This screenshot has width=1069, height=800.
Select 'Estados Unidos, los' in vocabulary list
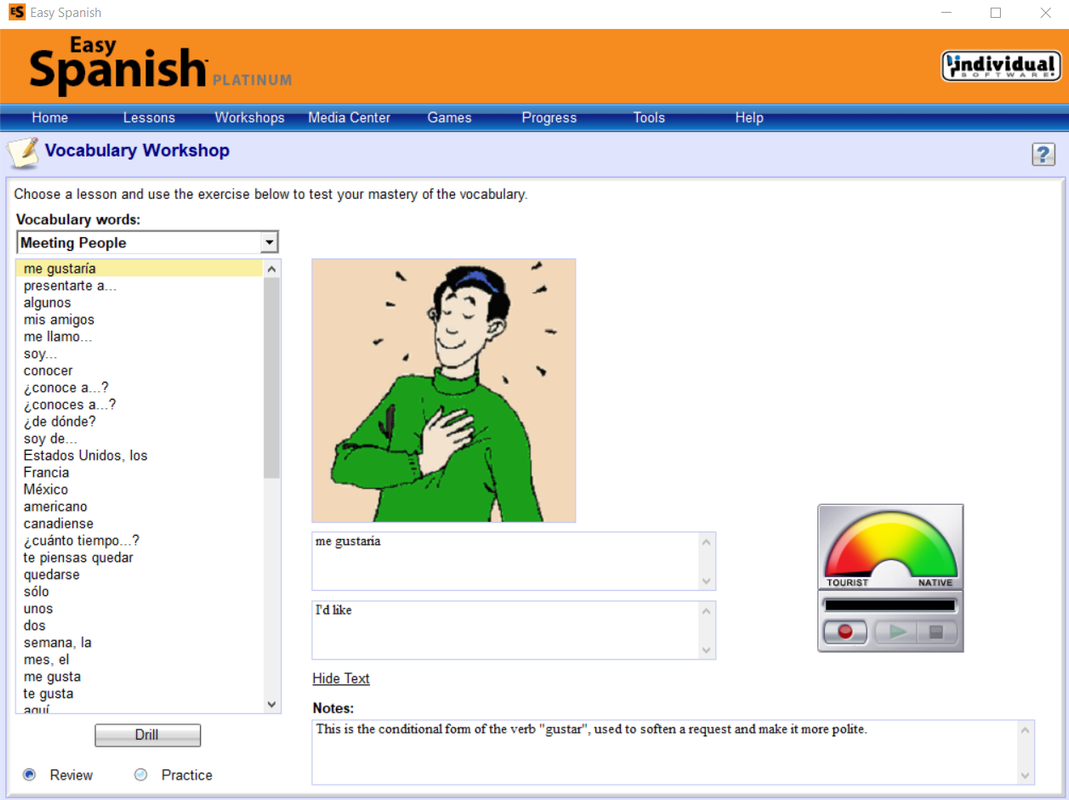pyautogui.click(x=139, y=456)
